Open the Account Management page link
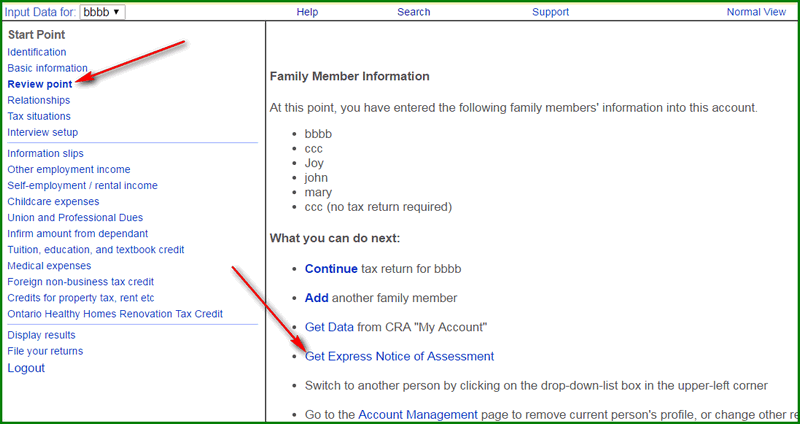 [418, 414]
